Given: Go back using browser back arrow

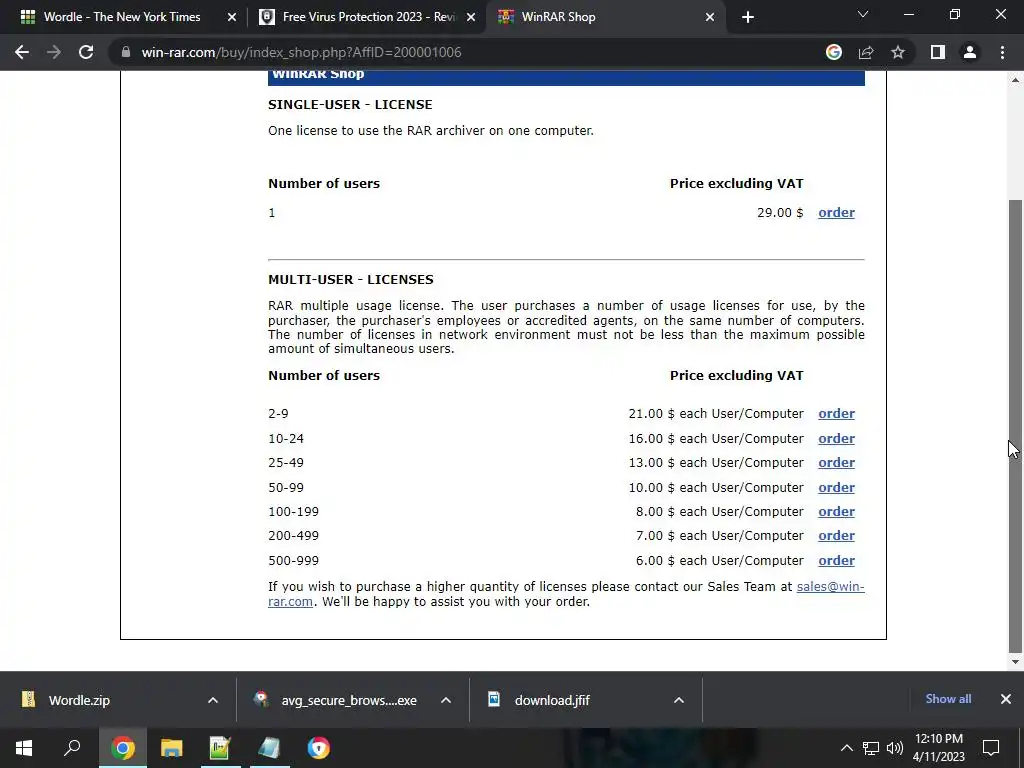Looking at the screenshot, I should [22, 52].
